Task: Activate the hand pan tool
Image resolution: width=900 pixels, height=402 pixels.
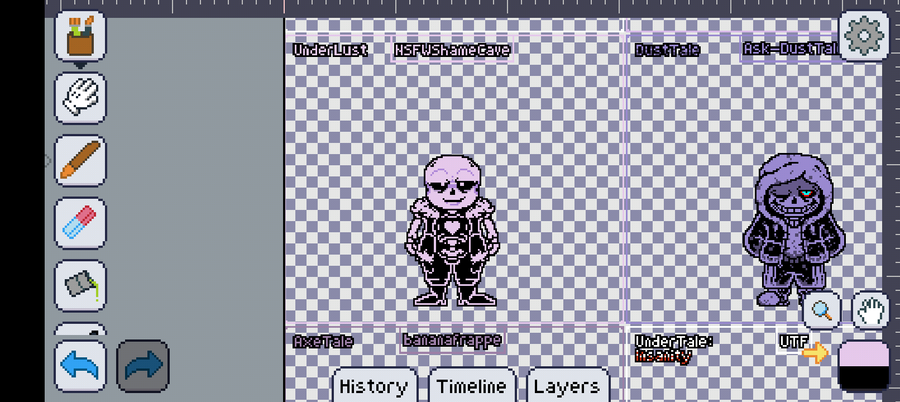Action: [870, 310]
